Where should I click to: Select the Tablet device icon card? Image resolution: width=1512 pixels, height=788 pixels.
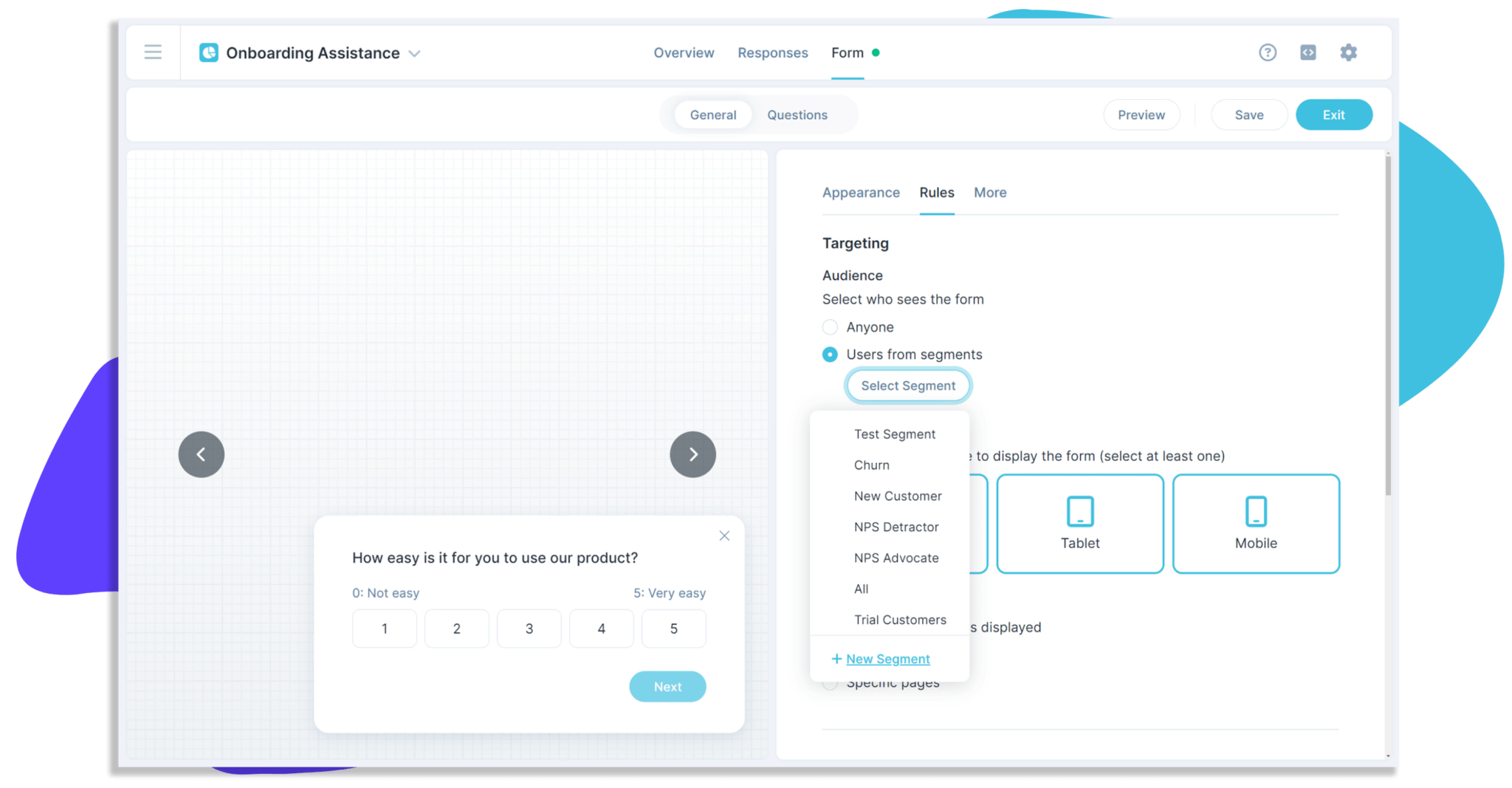pyautogui.click(x=1079, y=524)
